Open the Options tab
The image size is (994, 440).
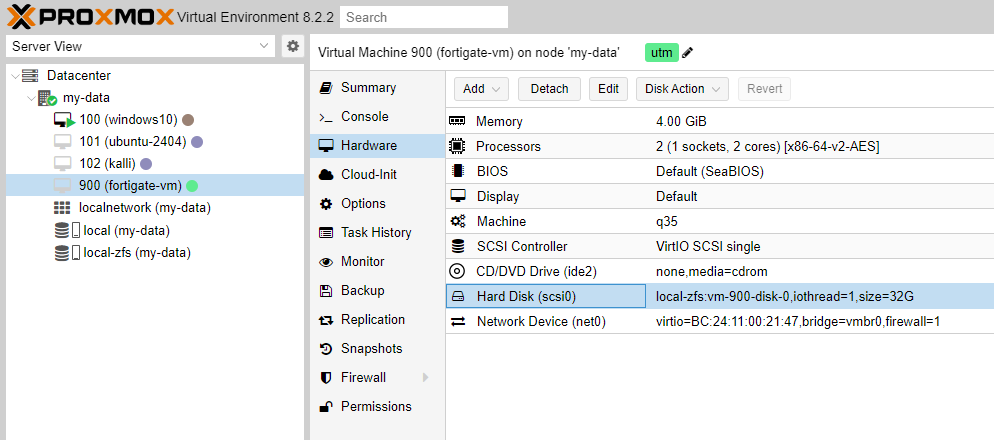pos(377,204)
